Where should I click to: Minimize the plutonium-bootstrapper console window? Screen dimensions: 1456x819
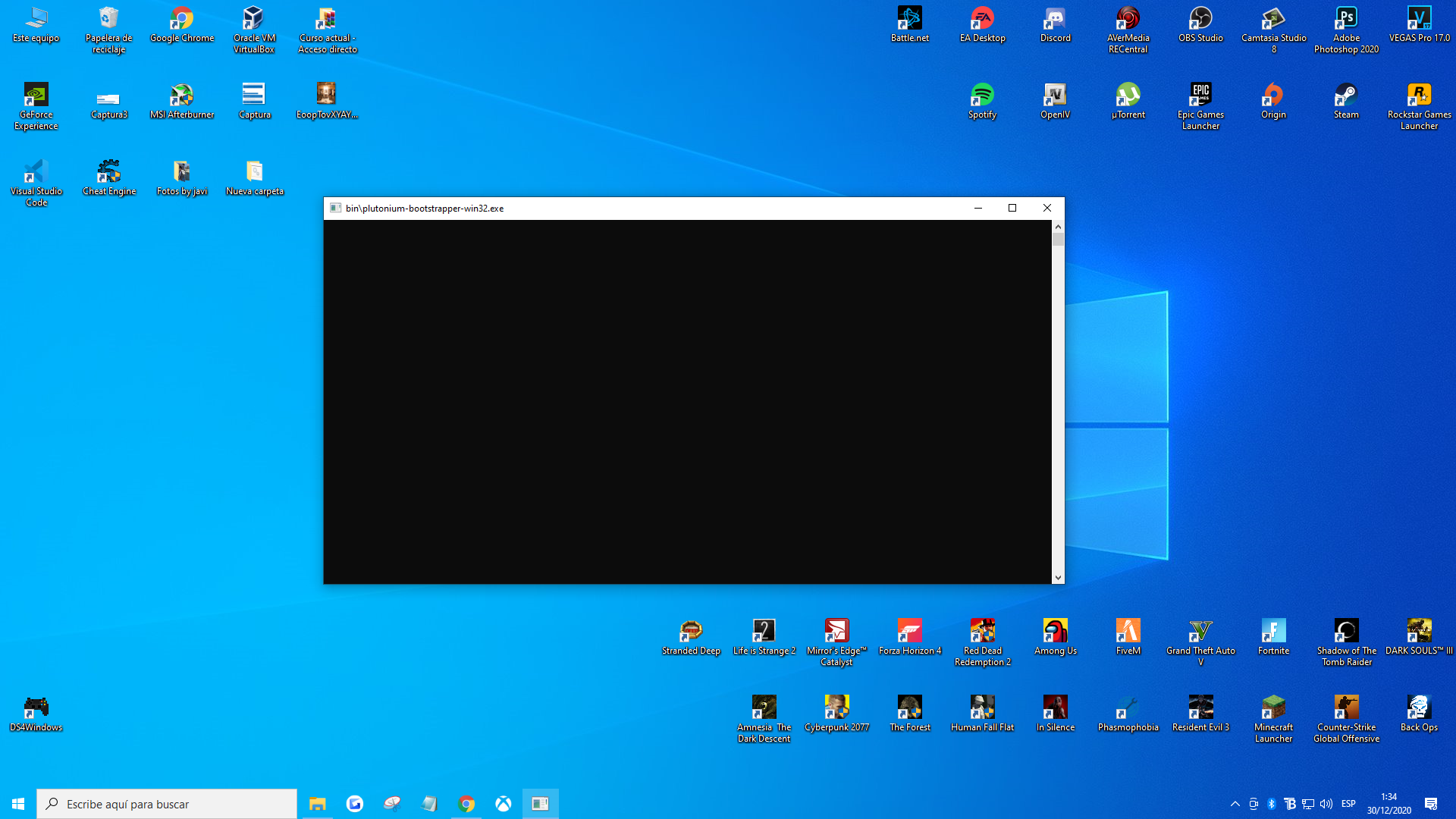pos(978,208)
